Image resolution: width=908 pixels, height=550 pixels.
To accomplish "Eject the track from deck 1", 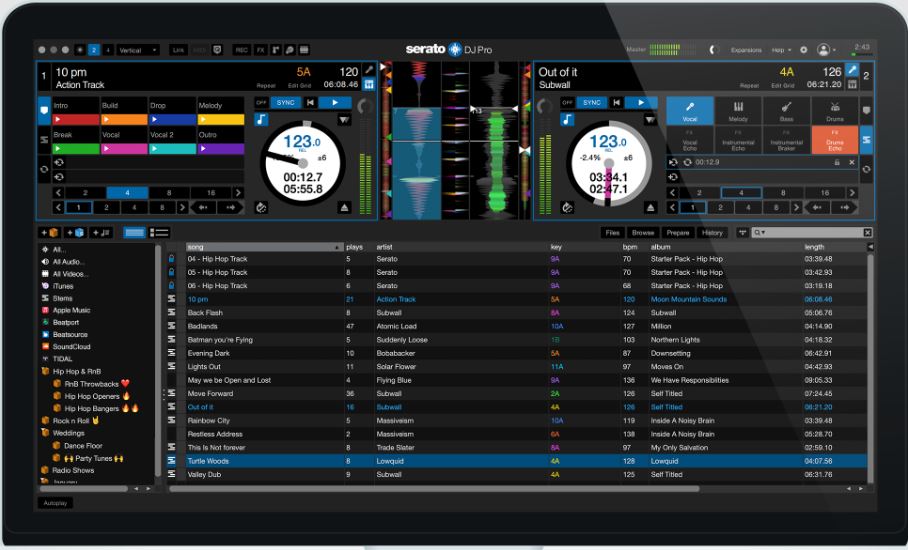I will [344, 207].
